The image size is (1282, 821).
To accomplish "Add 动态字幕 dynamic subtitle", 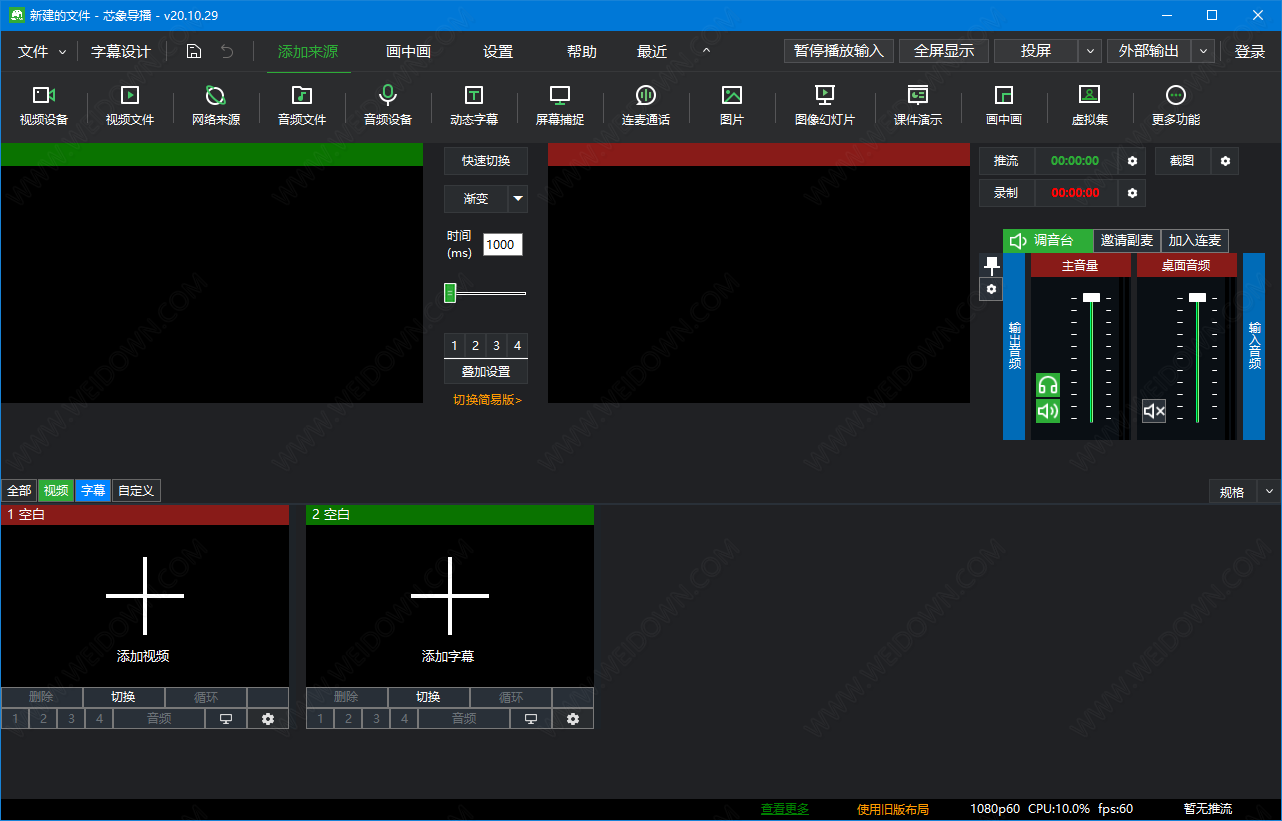I will click(474, 105).
